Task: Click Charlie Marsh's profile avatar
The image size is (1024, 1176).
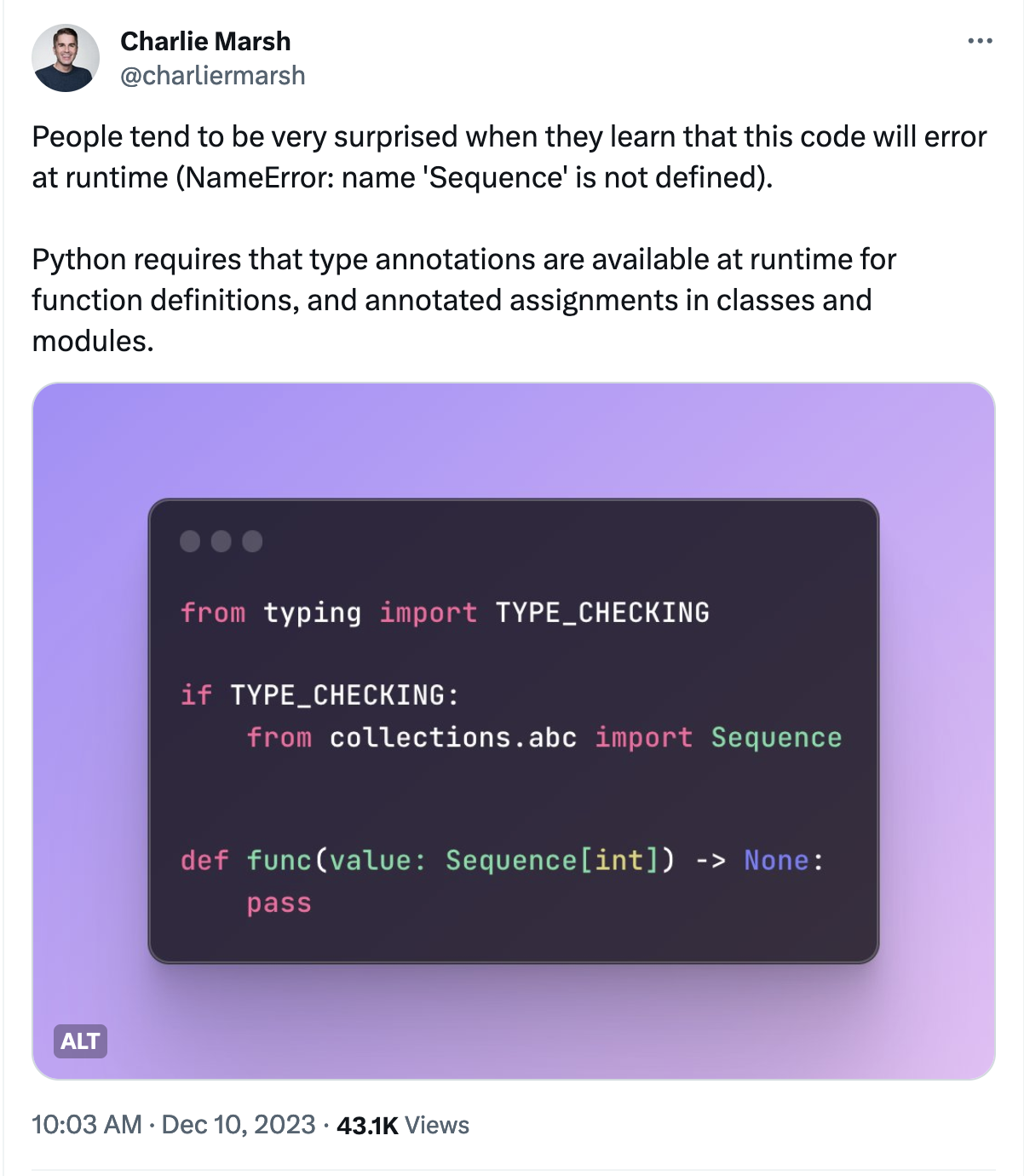Action: point(66,58)
